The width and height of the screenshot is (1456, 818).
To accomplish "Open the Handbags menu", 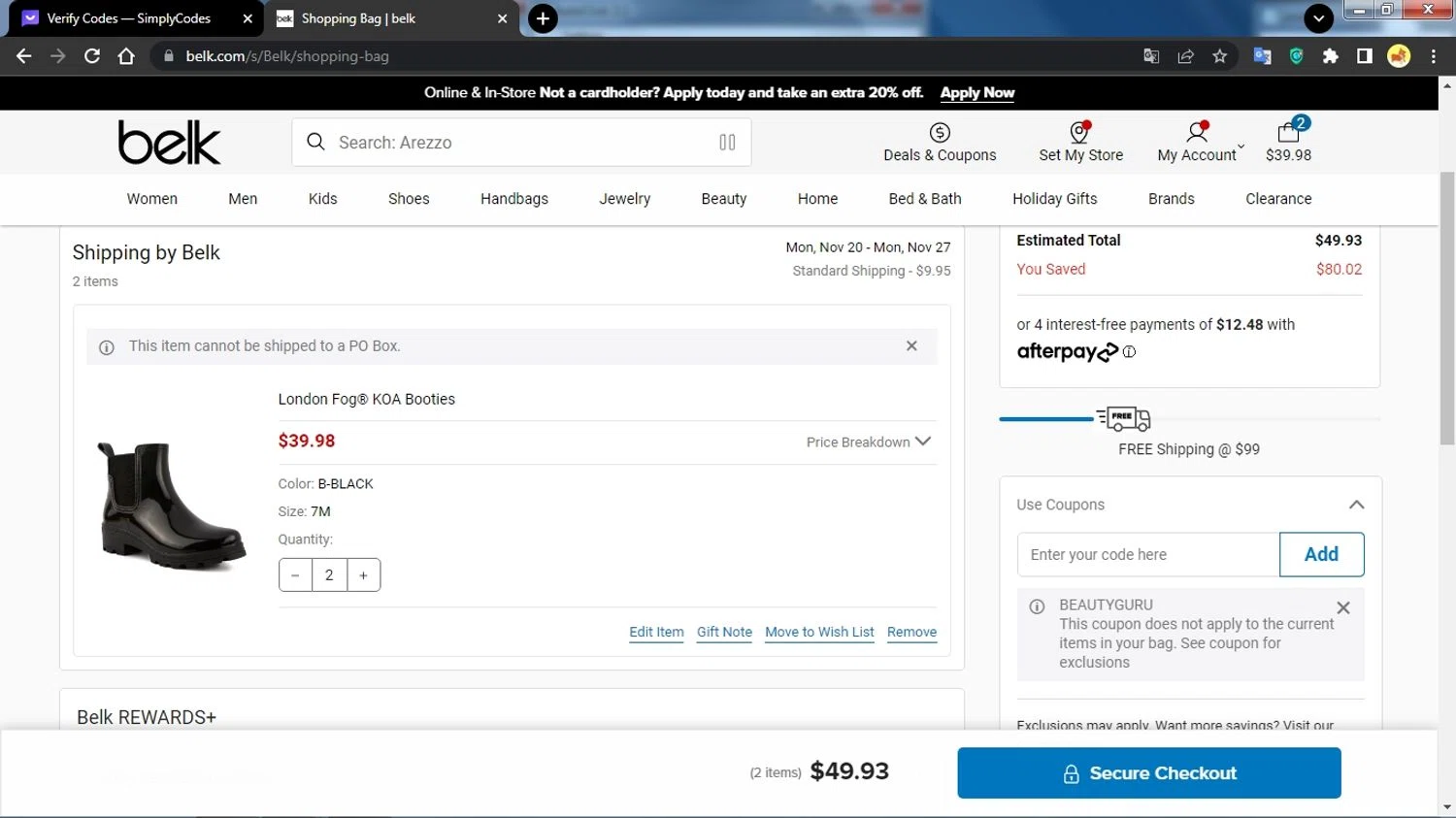I will tap(514, 199).
